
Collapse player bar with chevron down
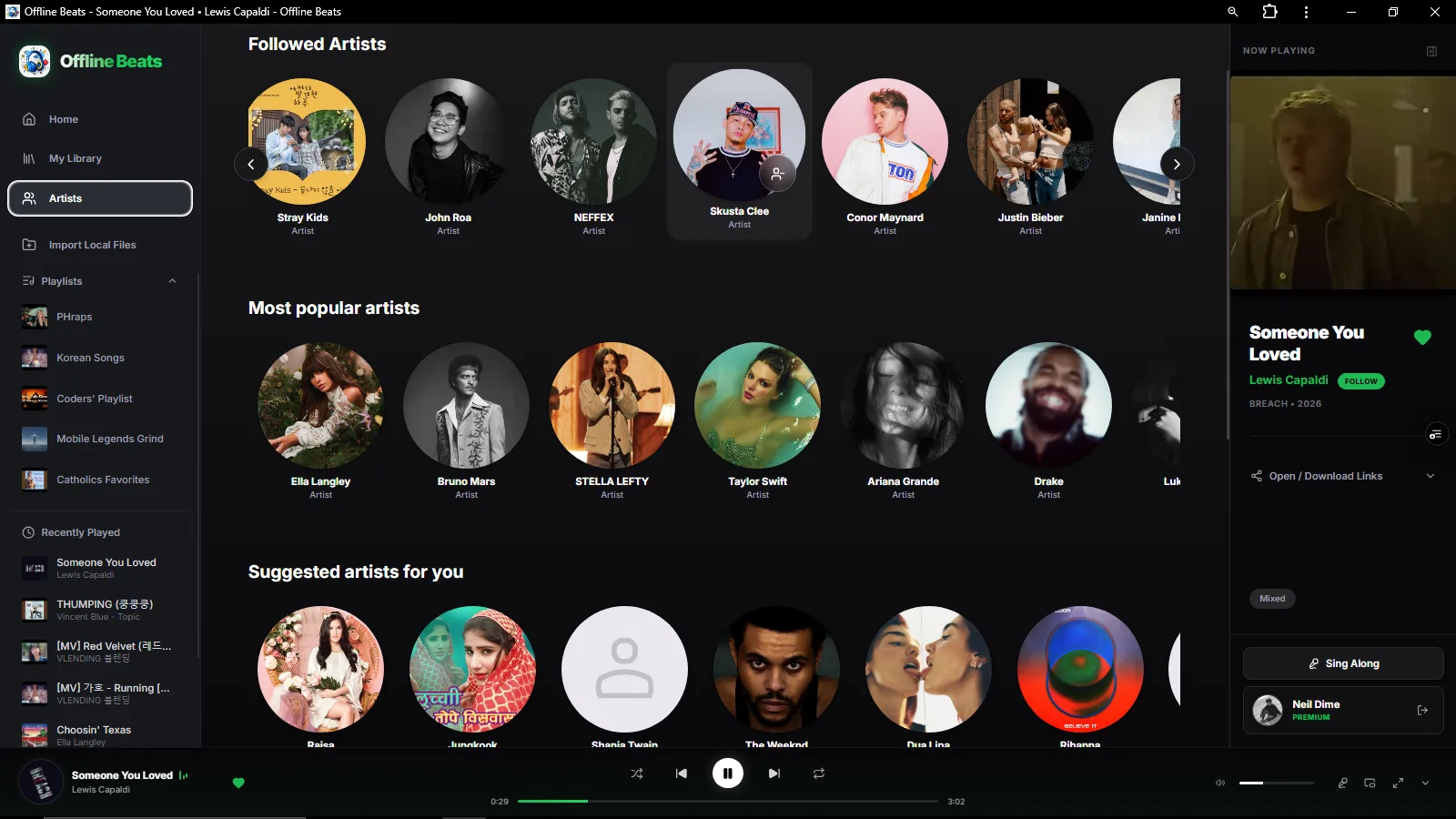coord(1425,783)
